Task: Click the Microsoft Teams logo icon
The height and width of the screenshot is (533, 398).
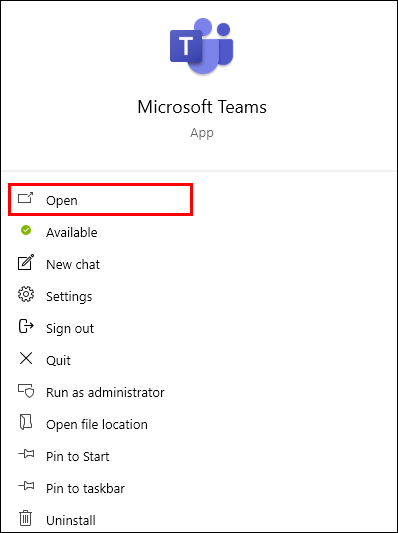Action: coord(202,46)
